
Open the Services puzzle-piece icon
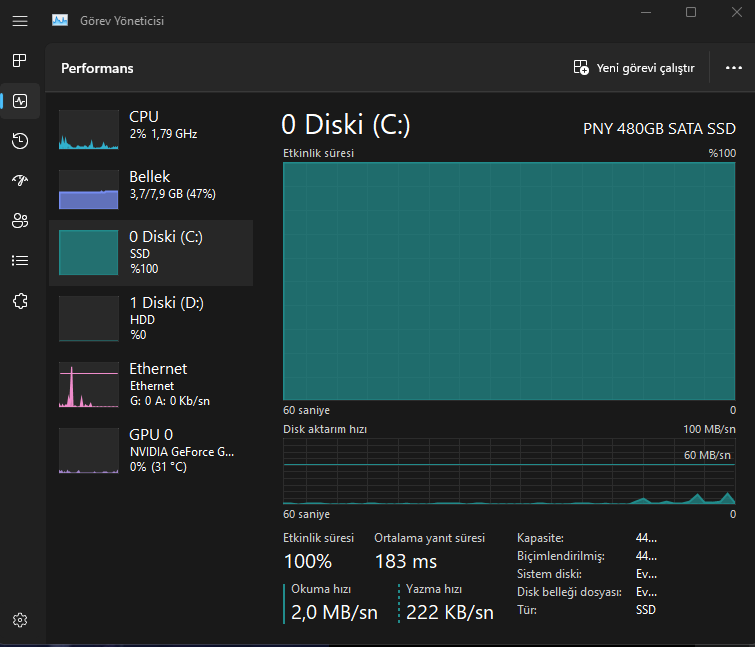coord(20,301)
